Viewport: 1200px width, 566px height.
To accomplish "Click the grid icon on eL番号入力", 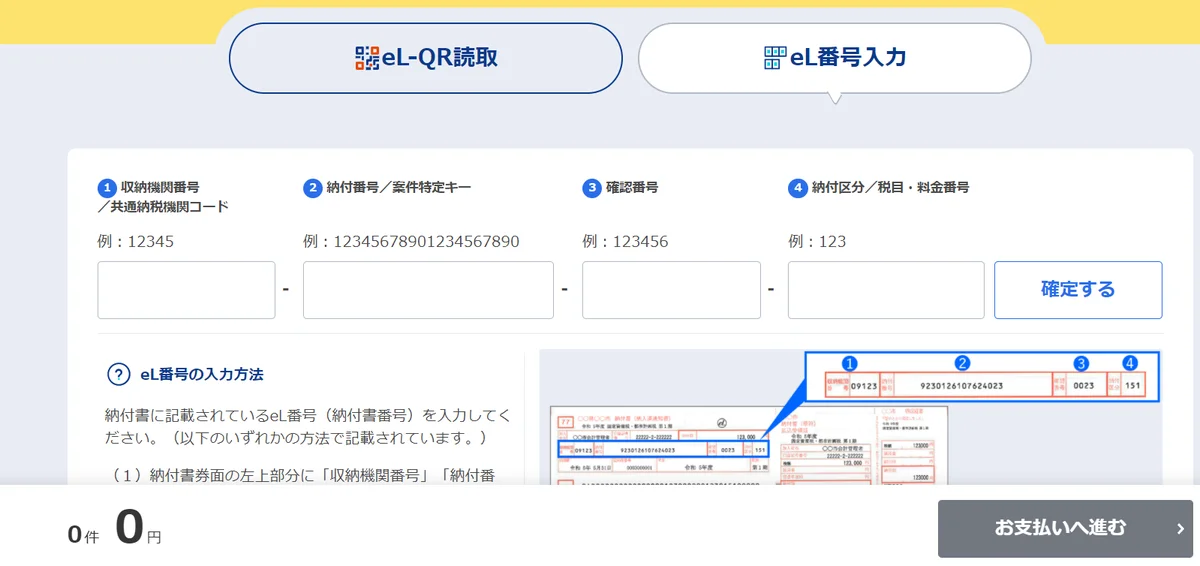I will 775,58.
